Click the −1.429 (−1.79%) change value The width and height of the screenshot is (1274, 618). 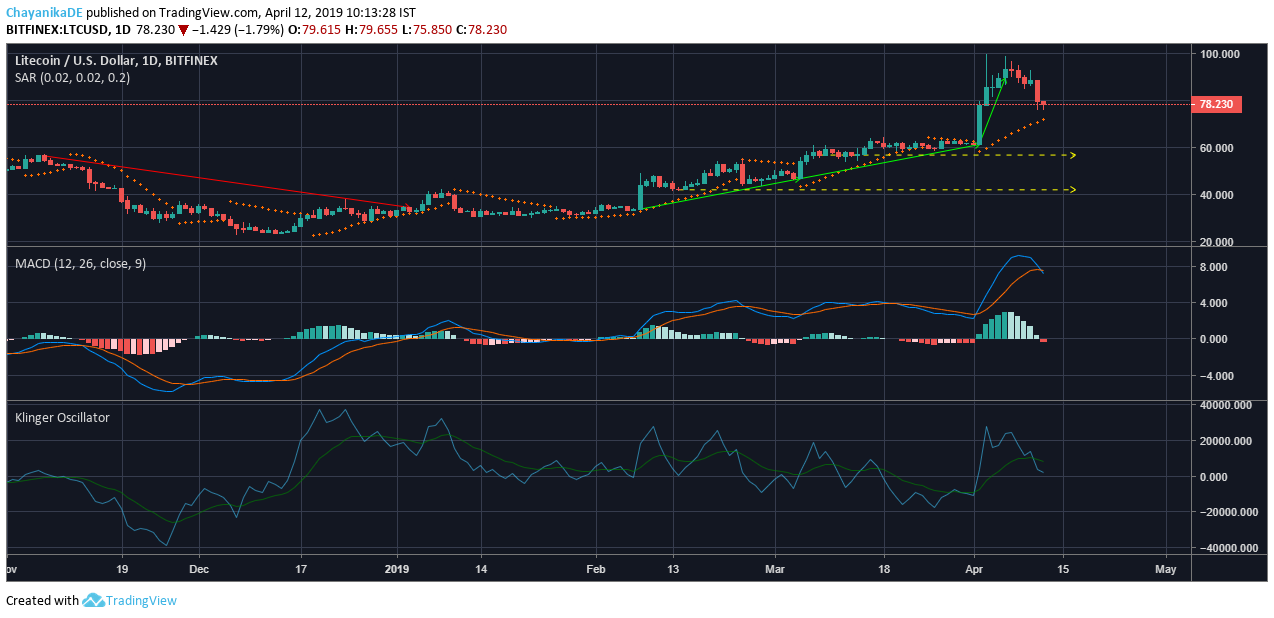(236, 30)
